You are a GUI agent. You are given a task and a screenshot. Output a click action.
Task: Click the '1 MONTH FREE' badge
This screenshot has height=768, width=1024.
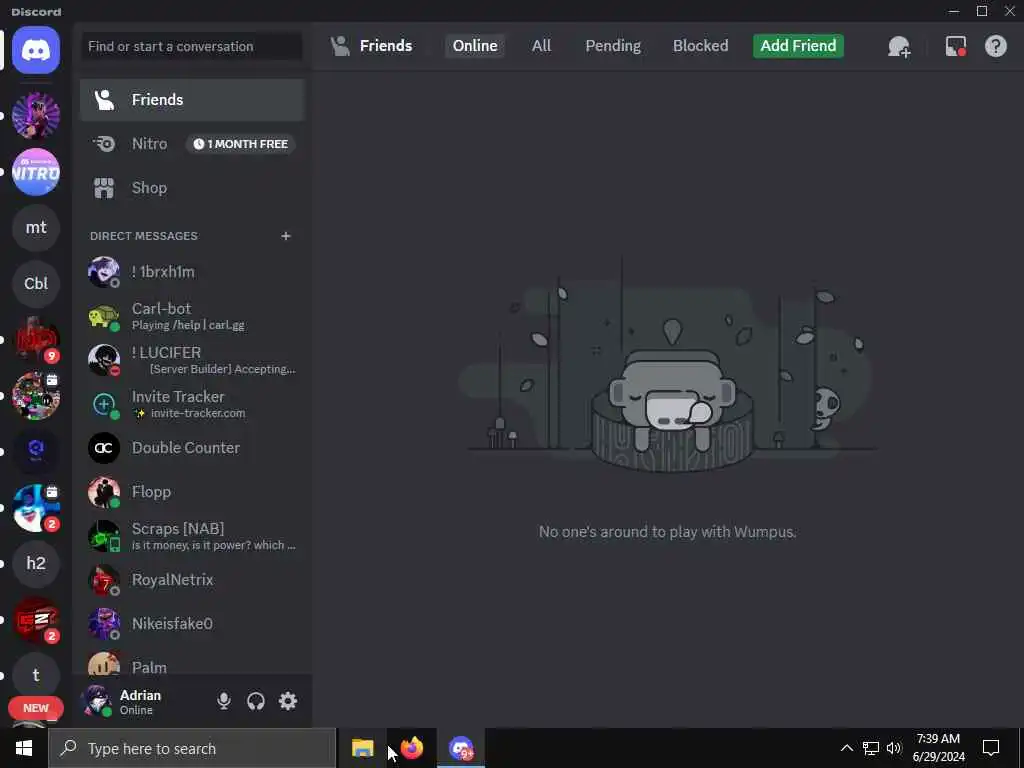coord(241,144)
